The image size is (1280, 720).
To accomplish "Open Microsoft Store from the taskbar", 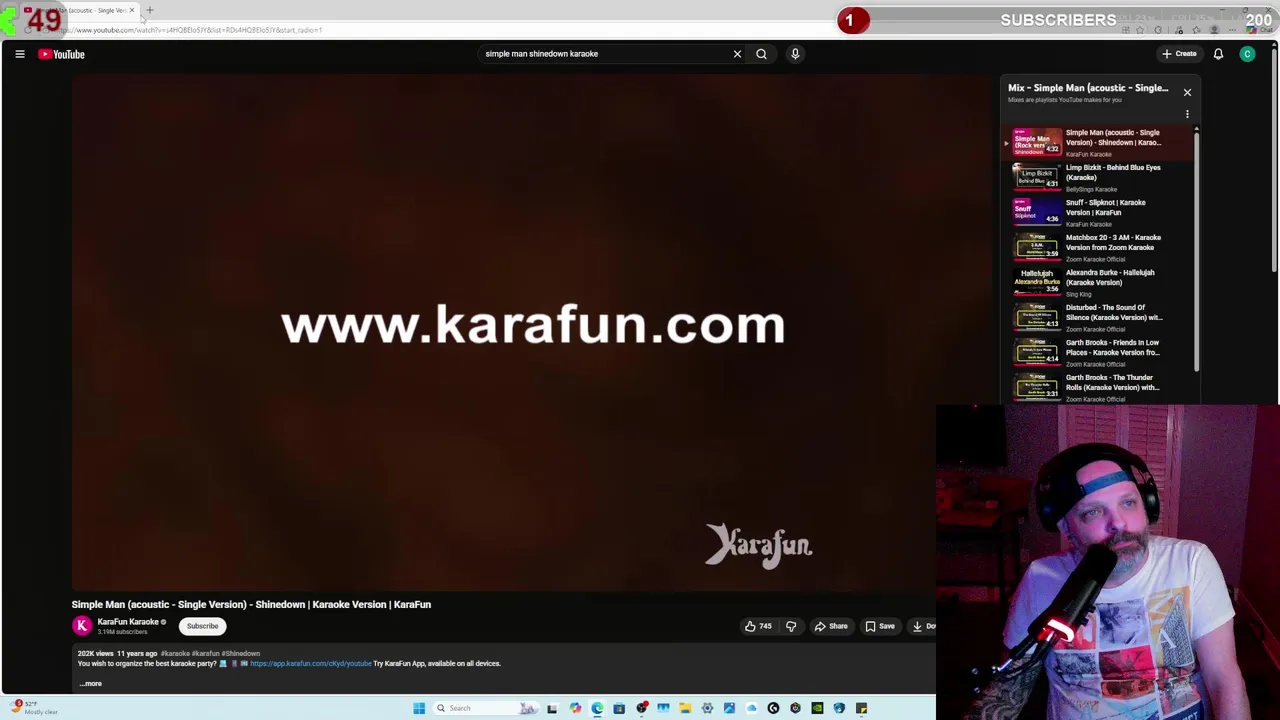I will click(619, 708).
